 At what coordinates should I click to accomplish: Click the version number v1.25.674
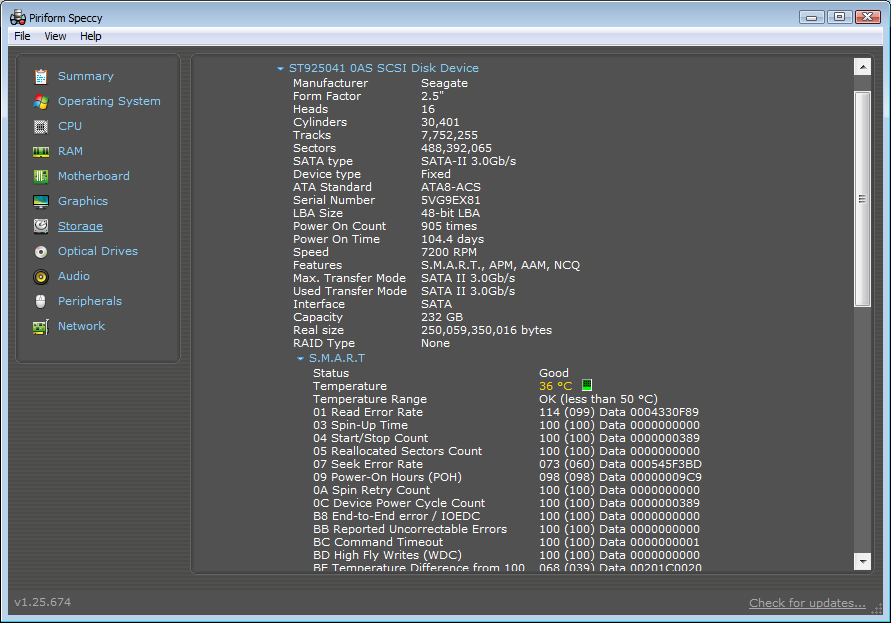(x=43, y=602)
